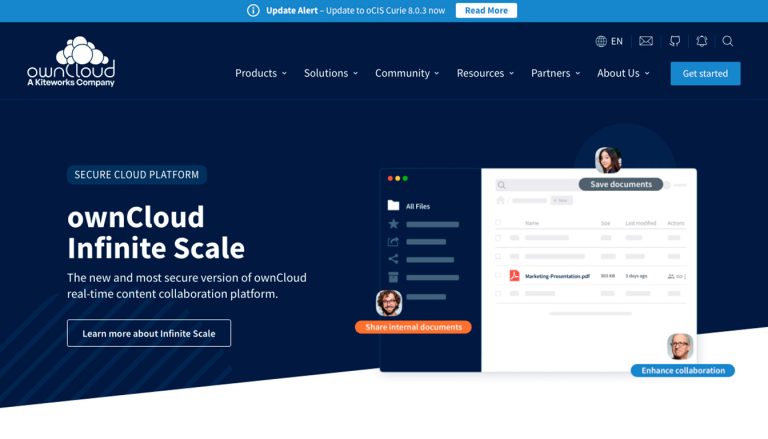Tick the select-all checkbox in file table header
Viewport: 768px width, 439px height.
coord(498,223)
